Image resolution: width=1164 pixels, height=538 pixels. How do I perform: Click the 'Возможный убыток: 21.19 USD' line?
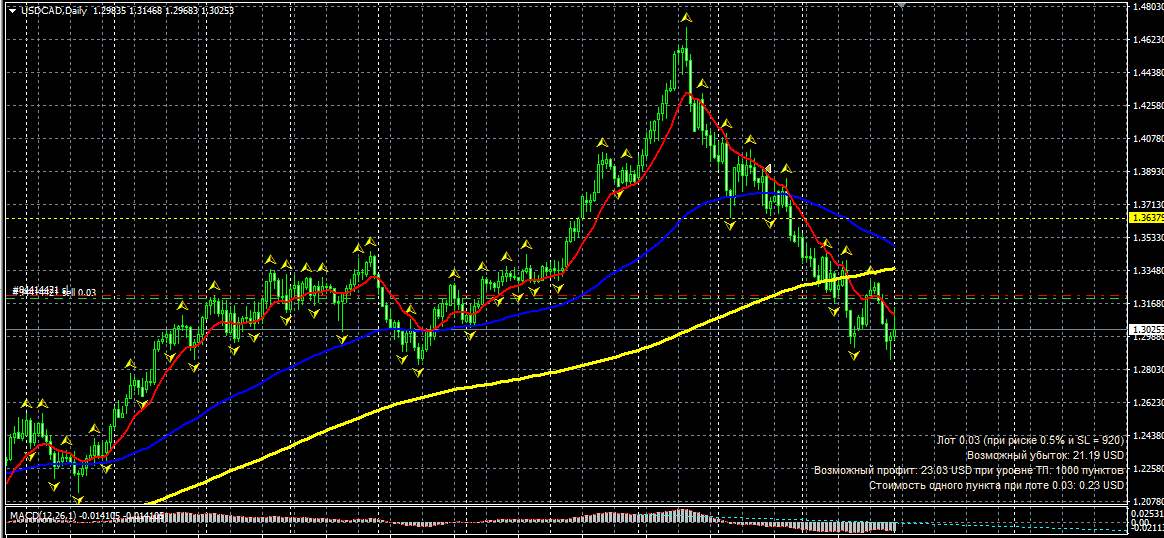click(x=1045, y=455)
